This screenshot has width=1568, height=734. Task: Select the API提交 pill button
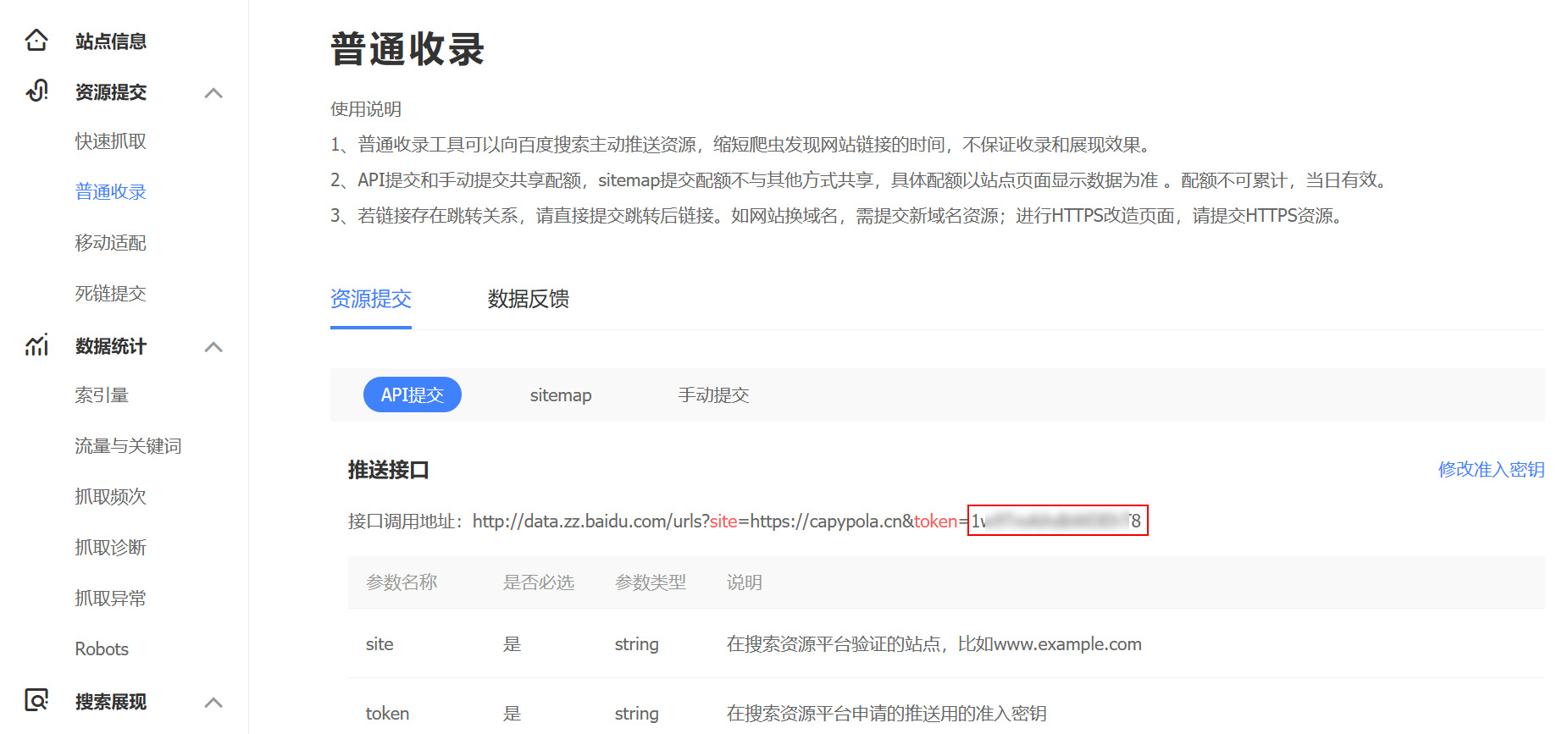coord(412,395)
